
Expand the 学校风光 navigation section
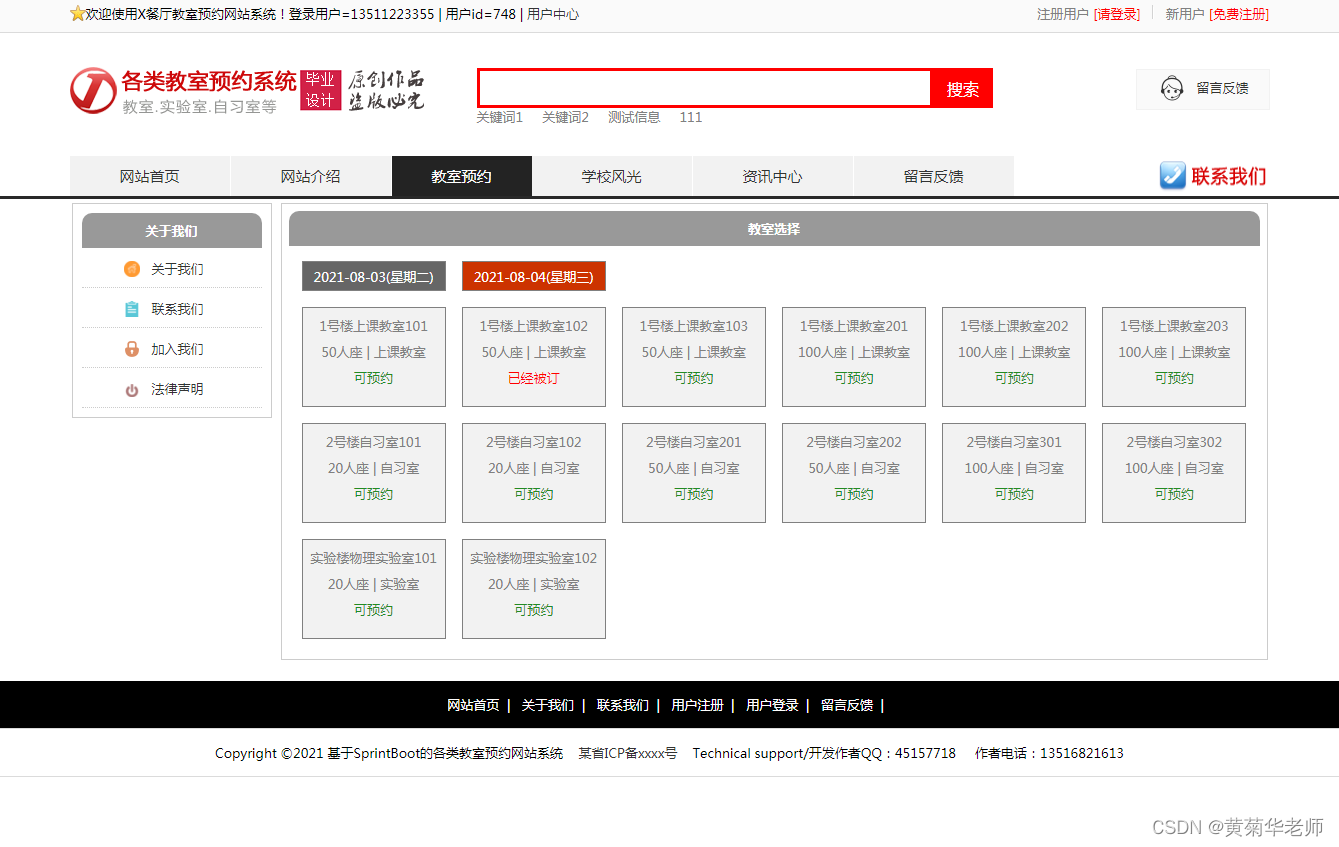(x=612, y=175)
